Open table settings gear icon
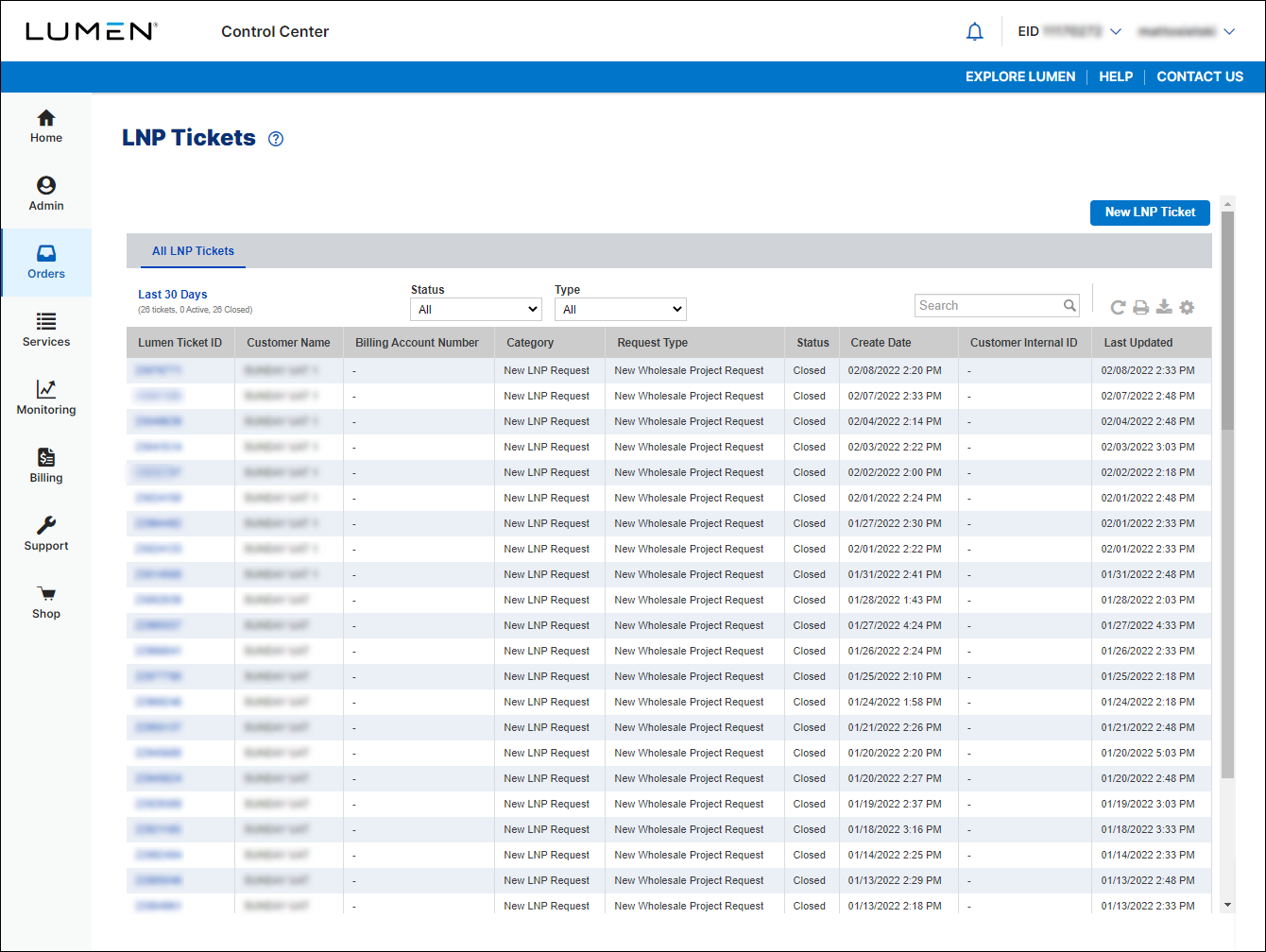 (x=1188, y=307)
